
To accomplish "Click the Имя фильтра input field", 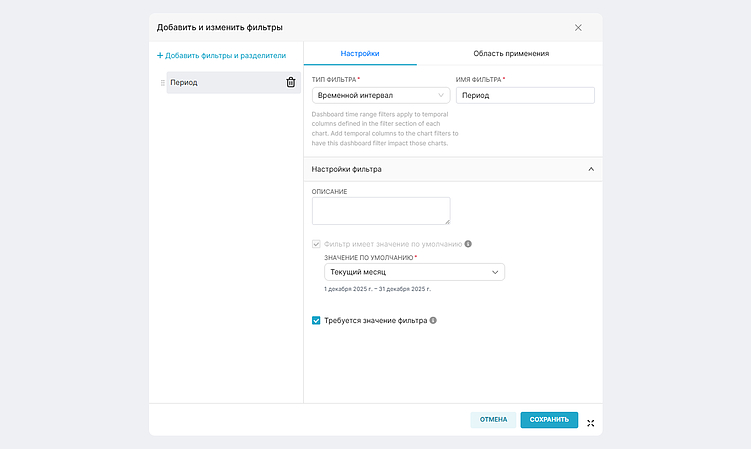I will pos(525,95).
